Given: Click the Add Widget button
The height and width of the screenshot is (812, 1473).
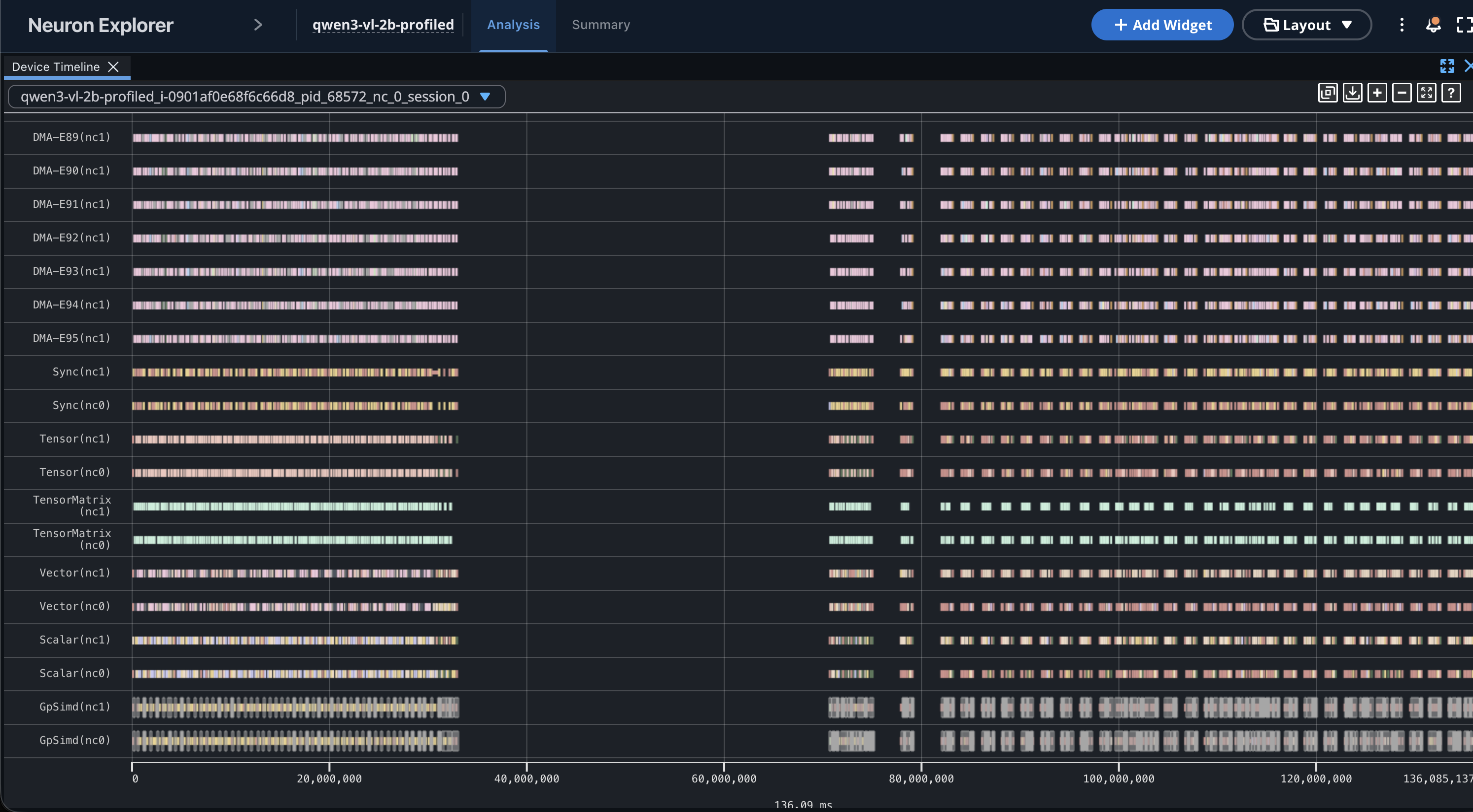Looking at the screenshot, I should coord(1162,25).
